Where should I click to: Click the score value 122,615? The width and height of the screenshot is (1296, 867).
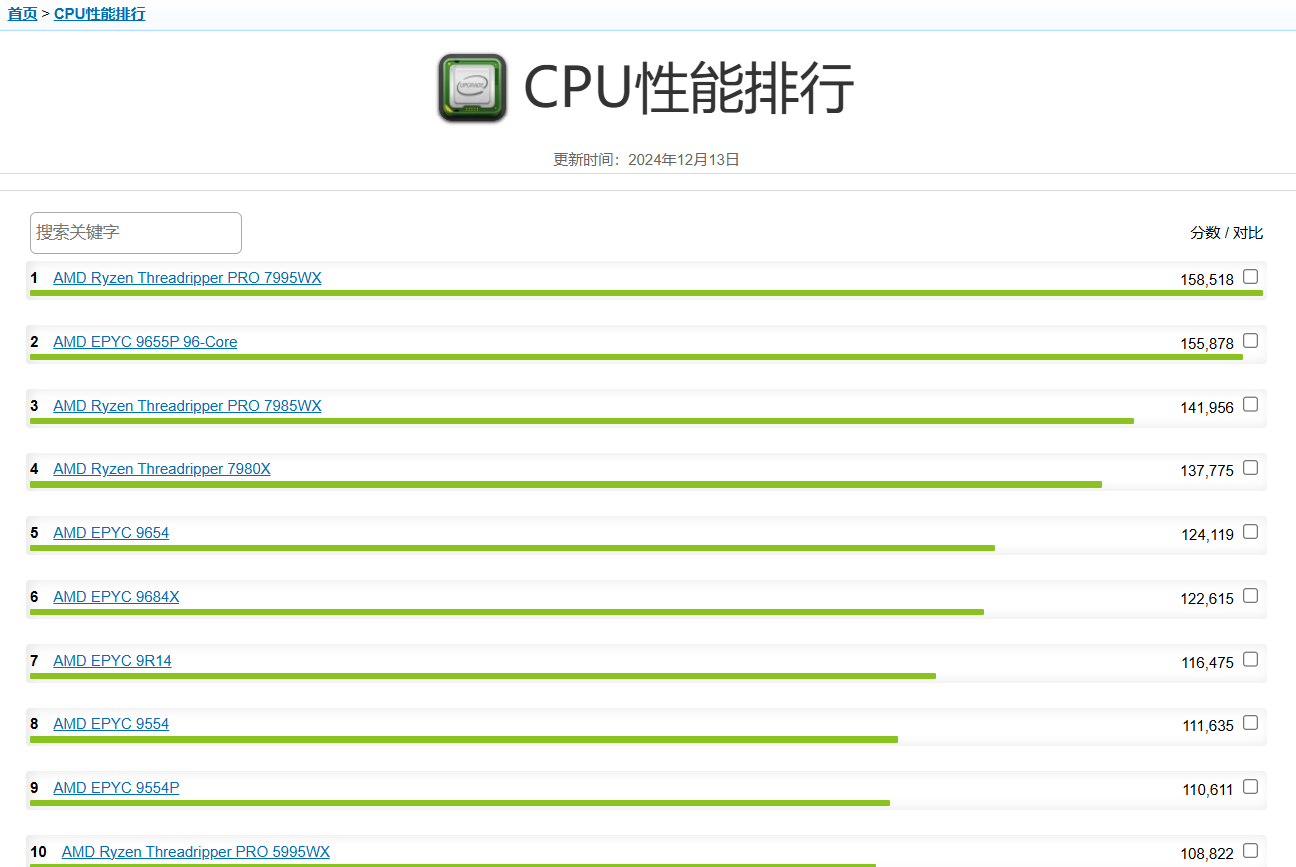[x=1207, y=599]
